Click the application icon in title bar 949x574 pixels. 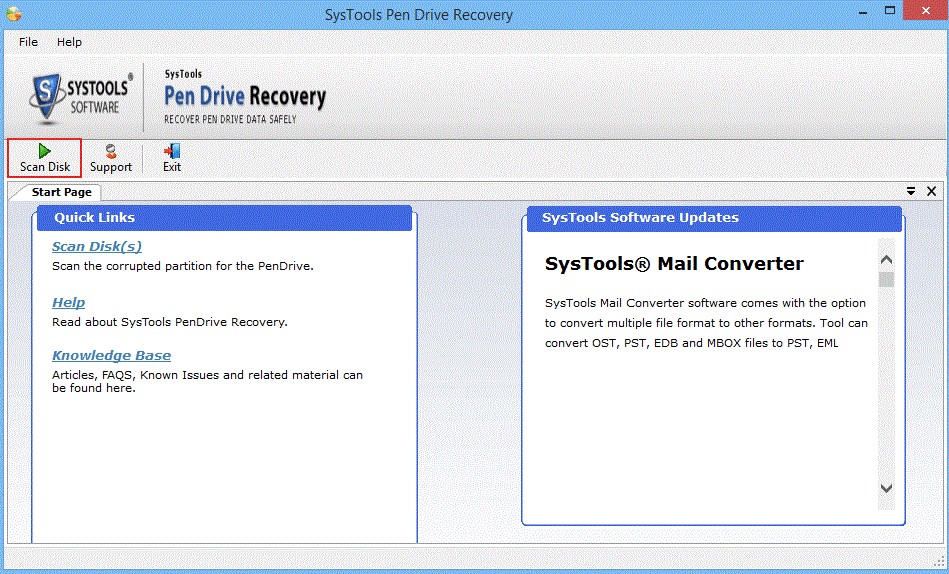13,13
